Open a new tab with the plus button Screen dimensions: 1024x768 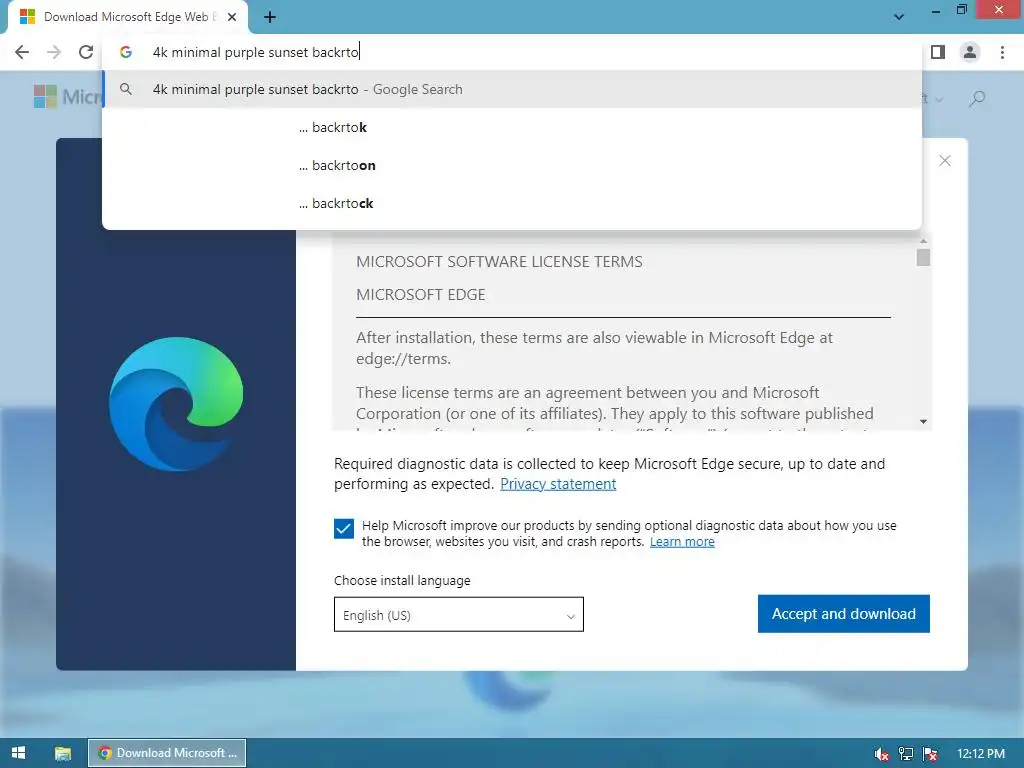point(270,18)
